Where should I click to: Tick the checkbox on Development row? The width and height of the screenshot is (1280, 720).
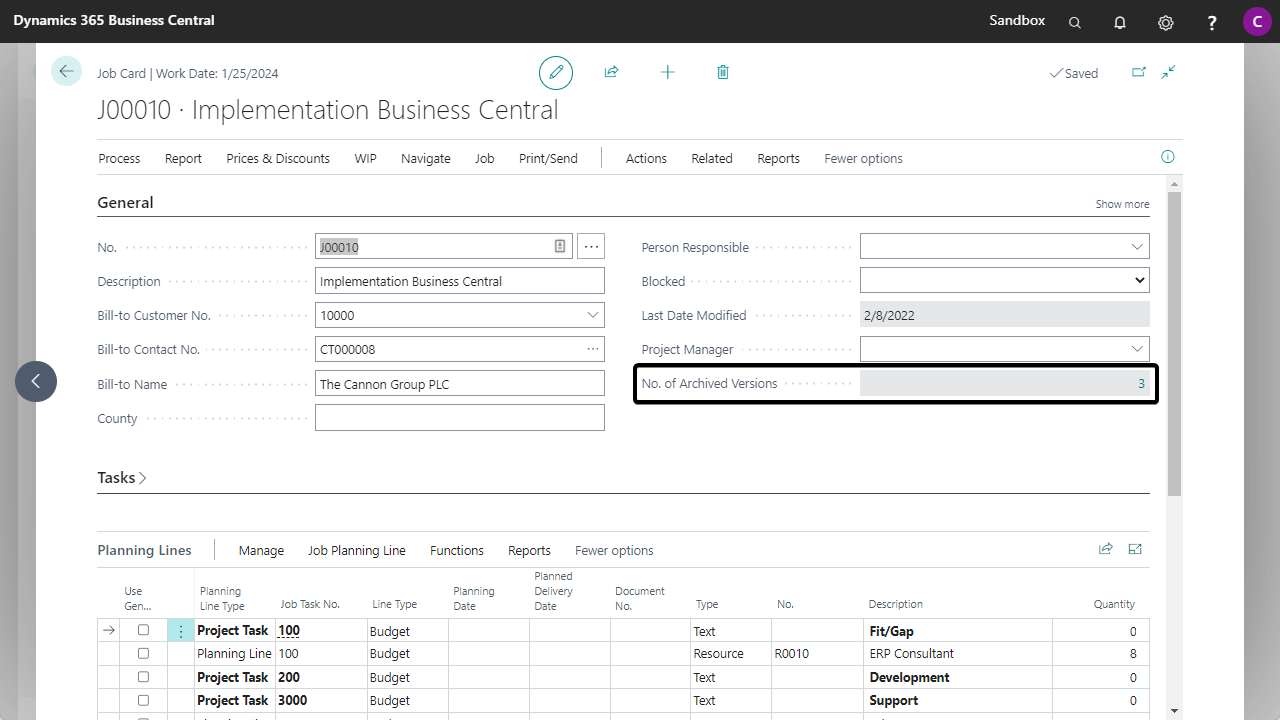pyautogui.click(x=143, y=677)
